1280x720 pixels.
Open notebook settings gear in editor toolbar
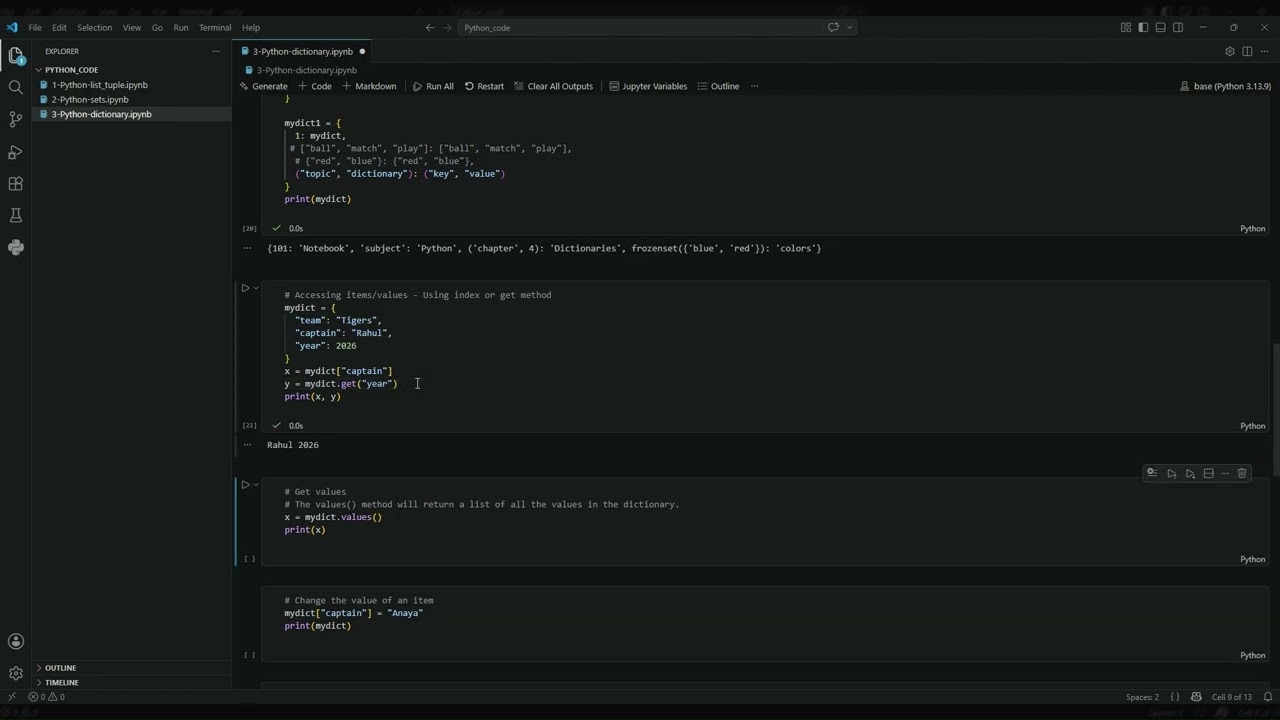1230,51
